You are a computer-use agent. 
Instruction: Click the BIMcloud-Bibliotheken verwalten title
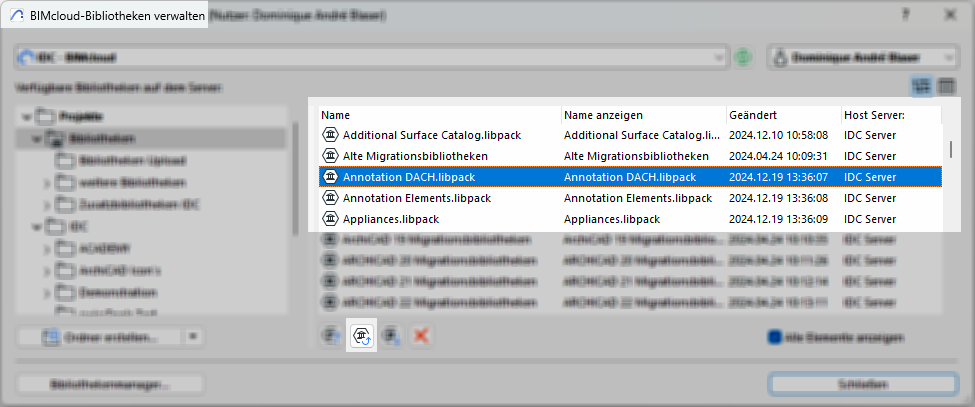[x=117, y=17]
